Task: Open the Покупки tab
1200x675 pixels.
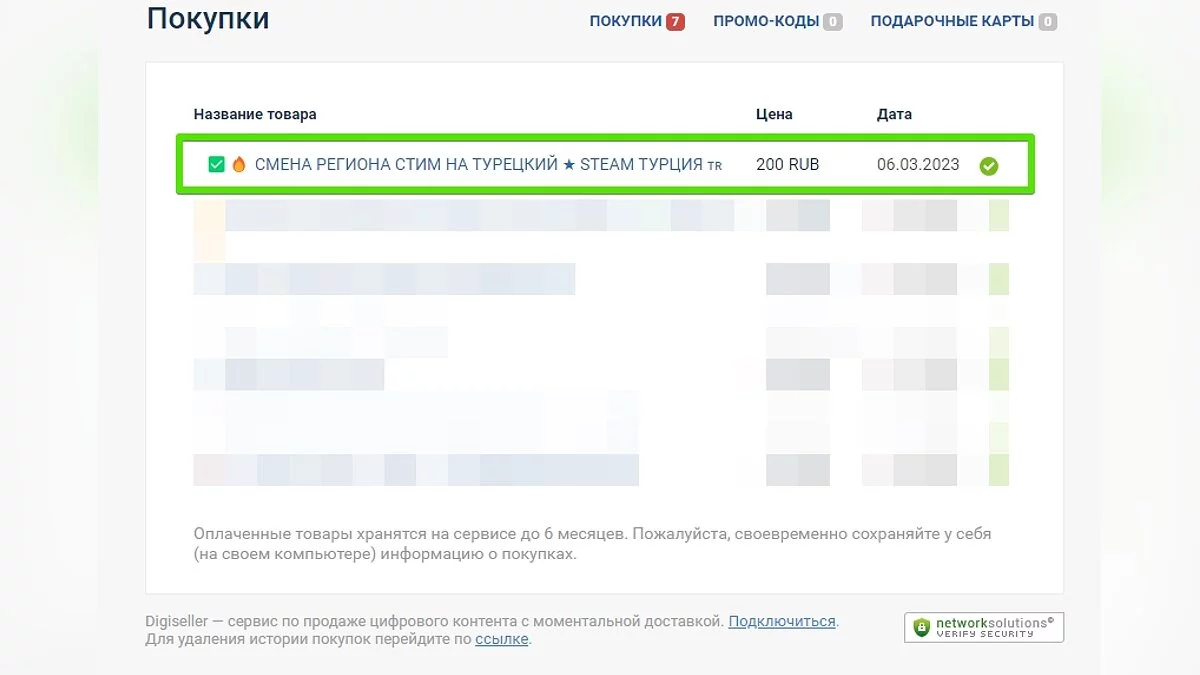Action: pos(626,21)
